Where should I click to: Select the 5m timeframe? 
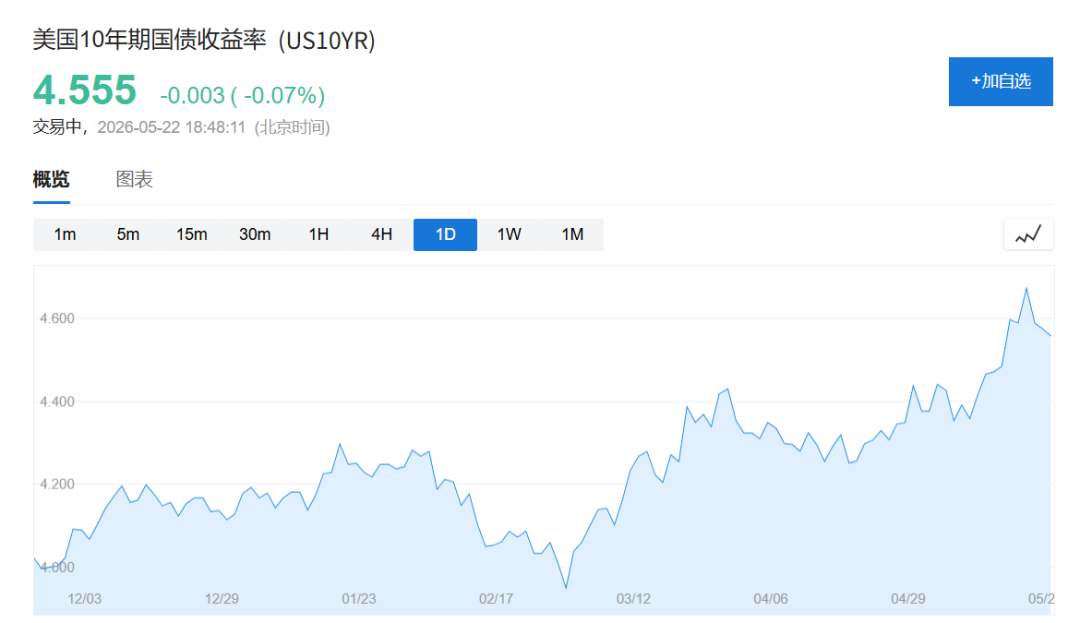click(x=128, y=235)
